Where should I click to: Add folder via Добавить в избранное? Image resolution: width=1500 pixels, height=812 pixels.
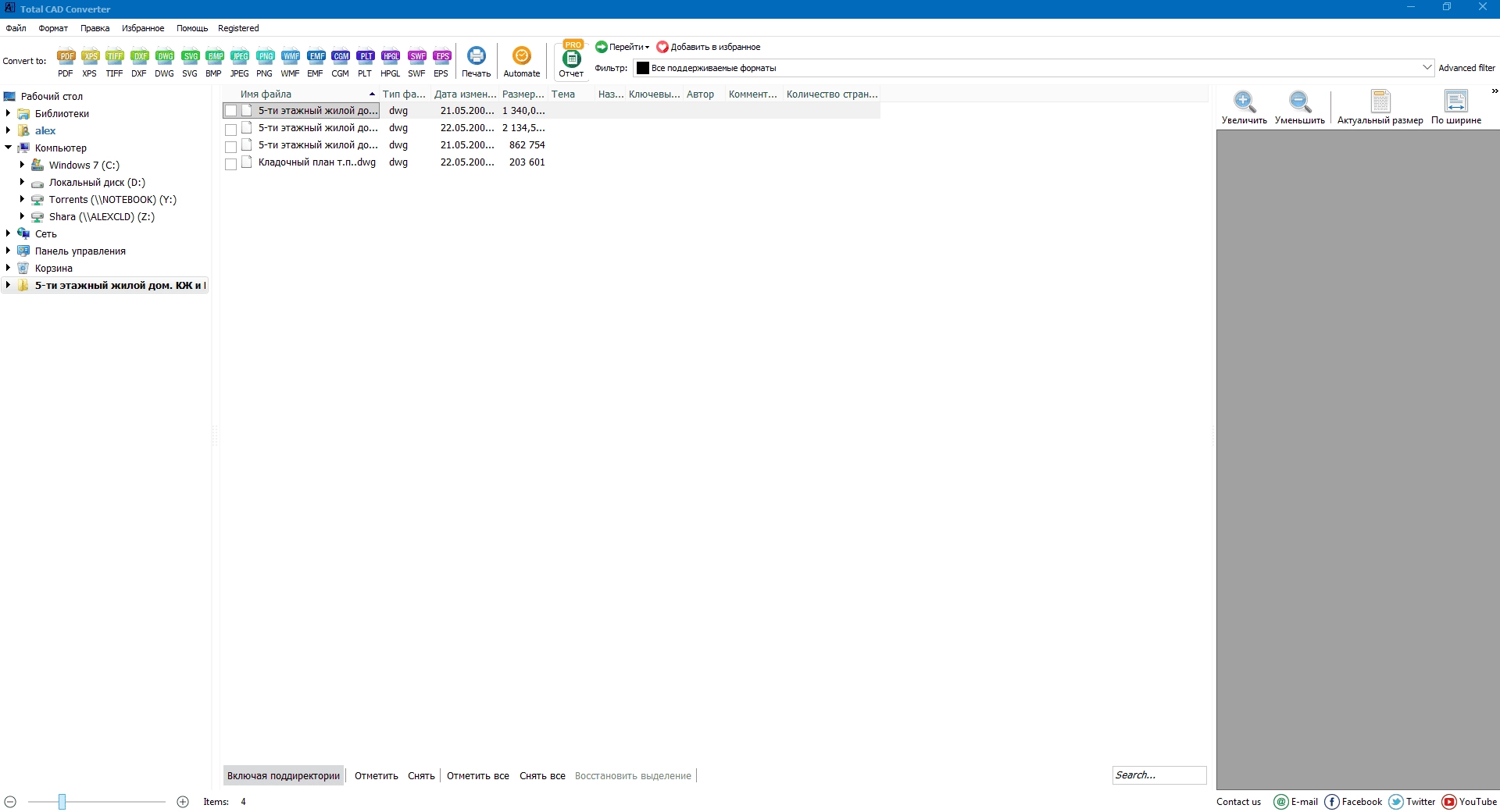coord(709,47)
